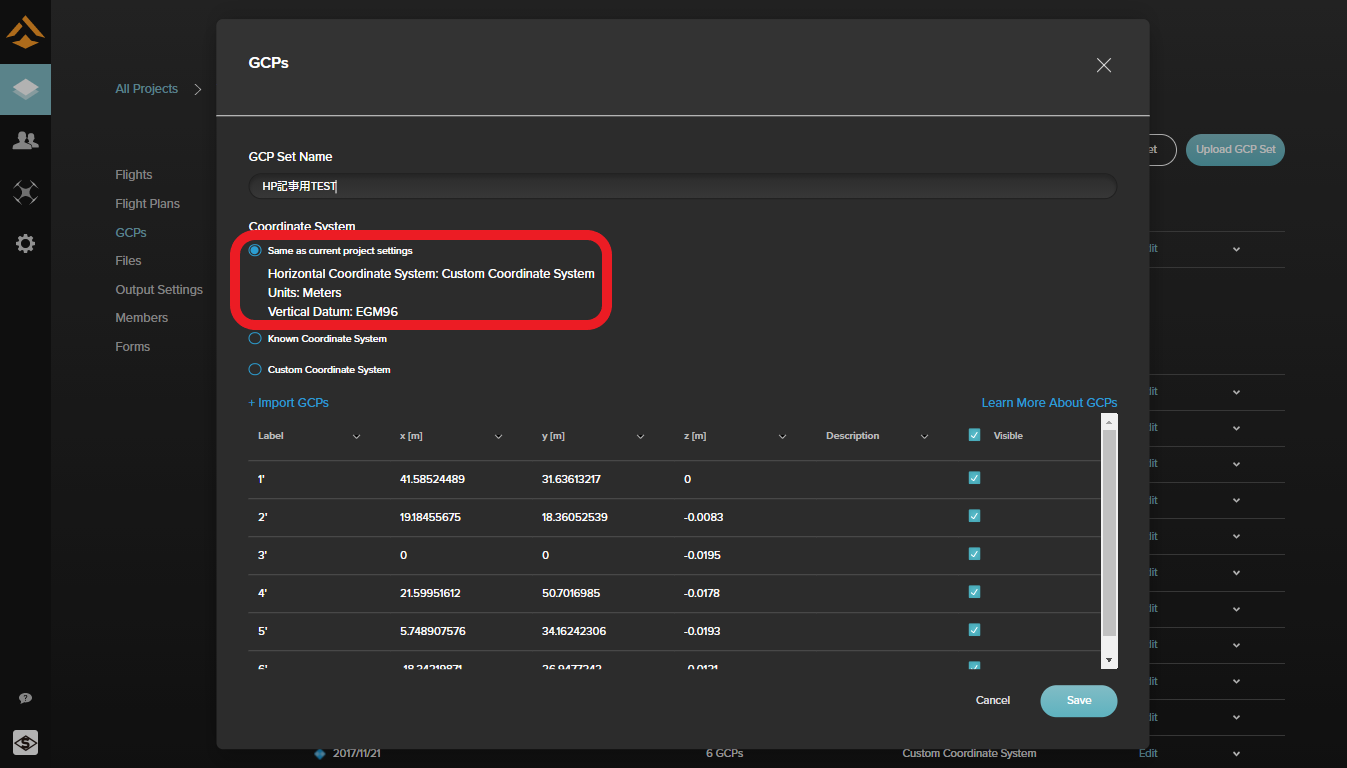Close the GCPs dialog with X

coord(1104,65)
